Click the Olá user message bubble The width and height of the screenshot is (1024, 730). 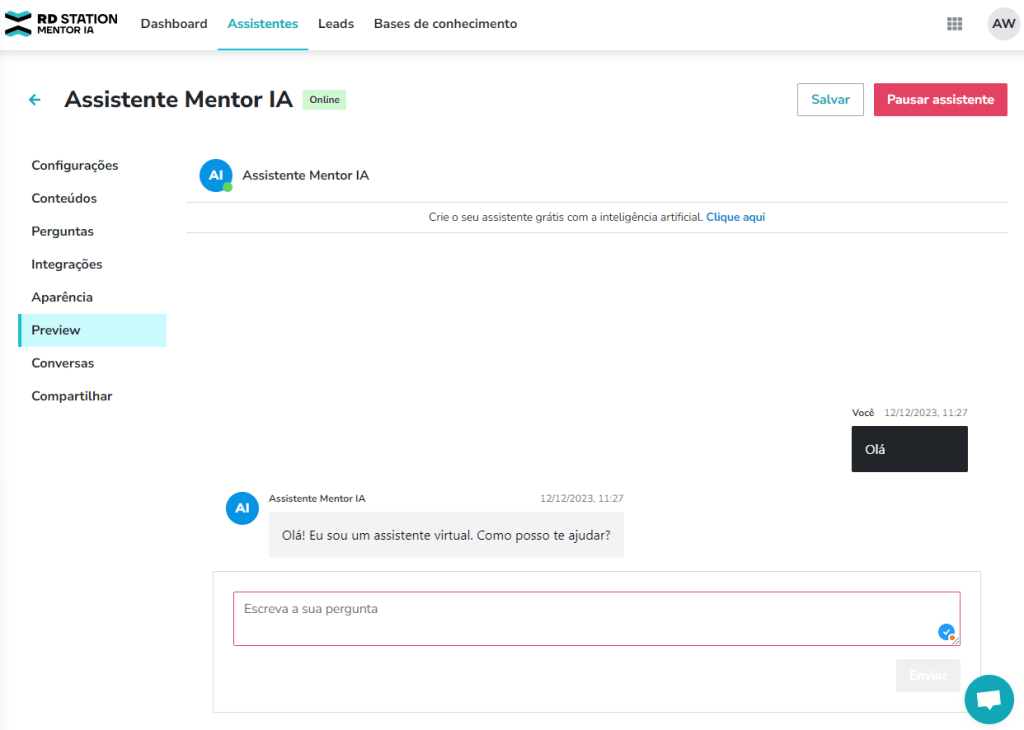(909, 449)
